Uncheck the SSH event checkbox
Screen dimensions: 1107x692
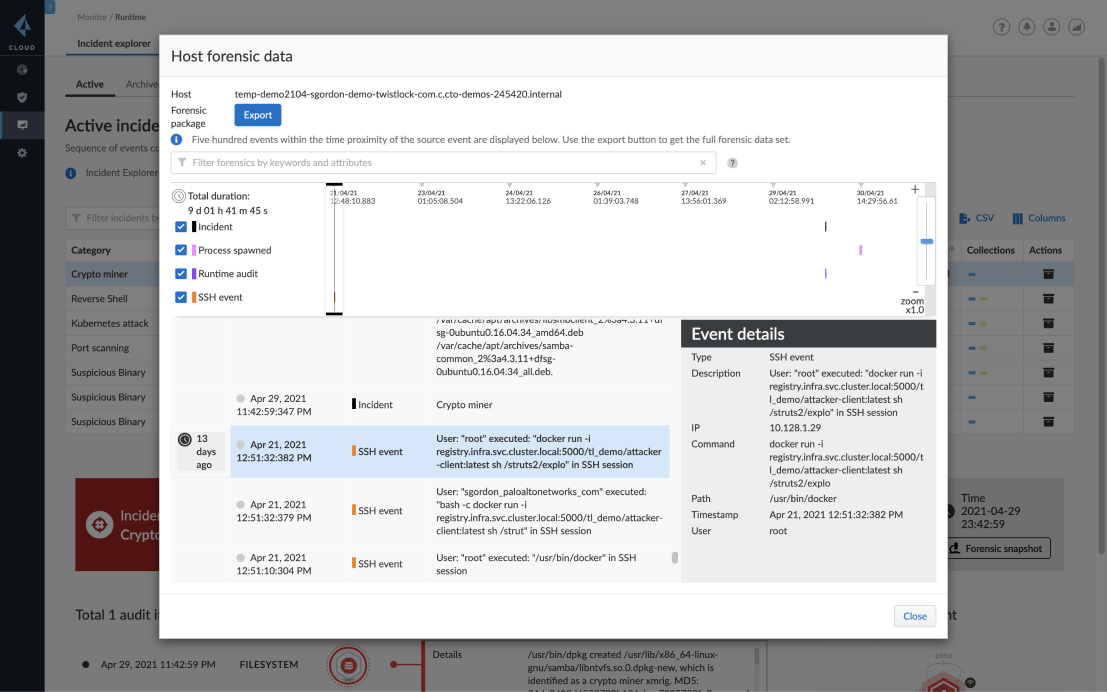(x=181, y=297)
